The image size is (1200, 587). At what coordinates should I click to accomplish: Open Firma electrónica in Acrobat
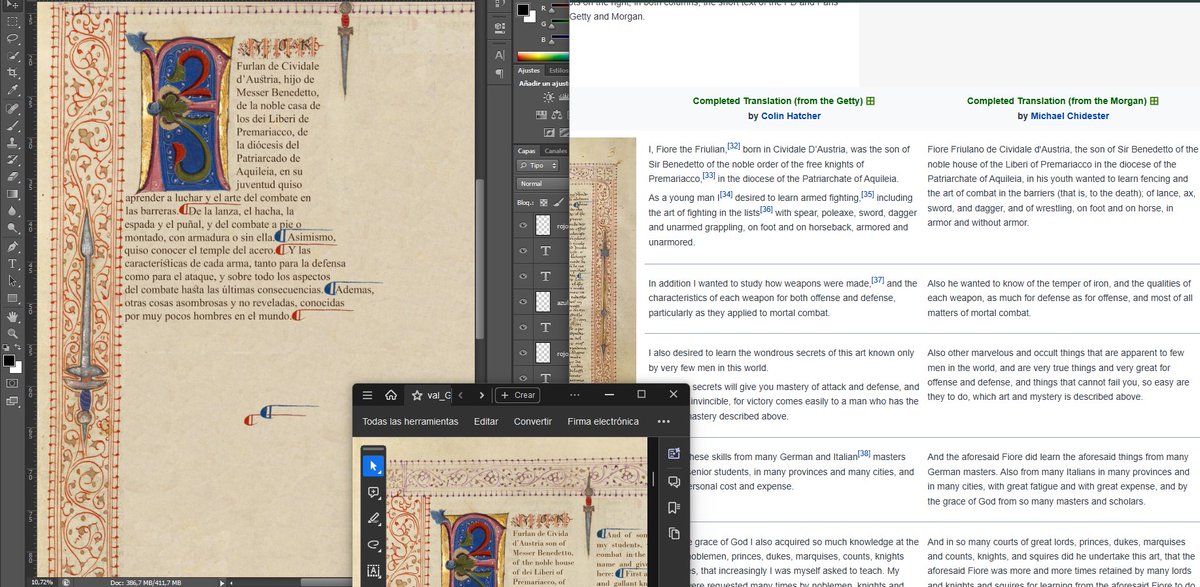[603, 421]
